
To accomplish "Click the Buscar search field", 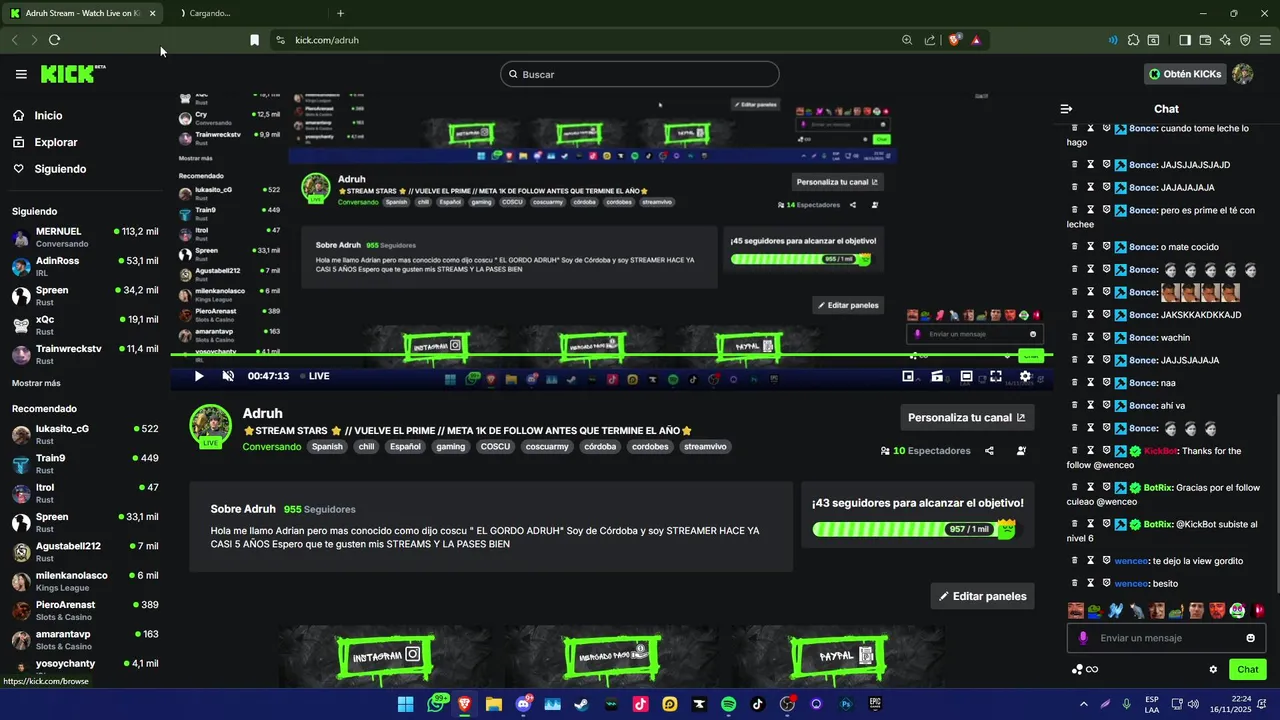I will tap(640, 74).
